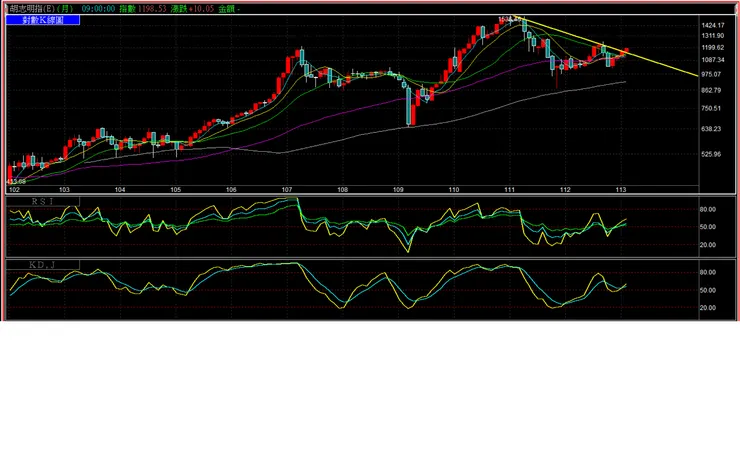This screenshot has height=461, width=740.
Task: Click year marker 111 on time axis
Action: pos(509,190)
